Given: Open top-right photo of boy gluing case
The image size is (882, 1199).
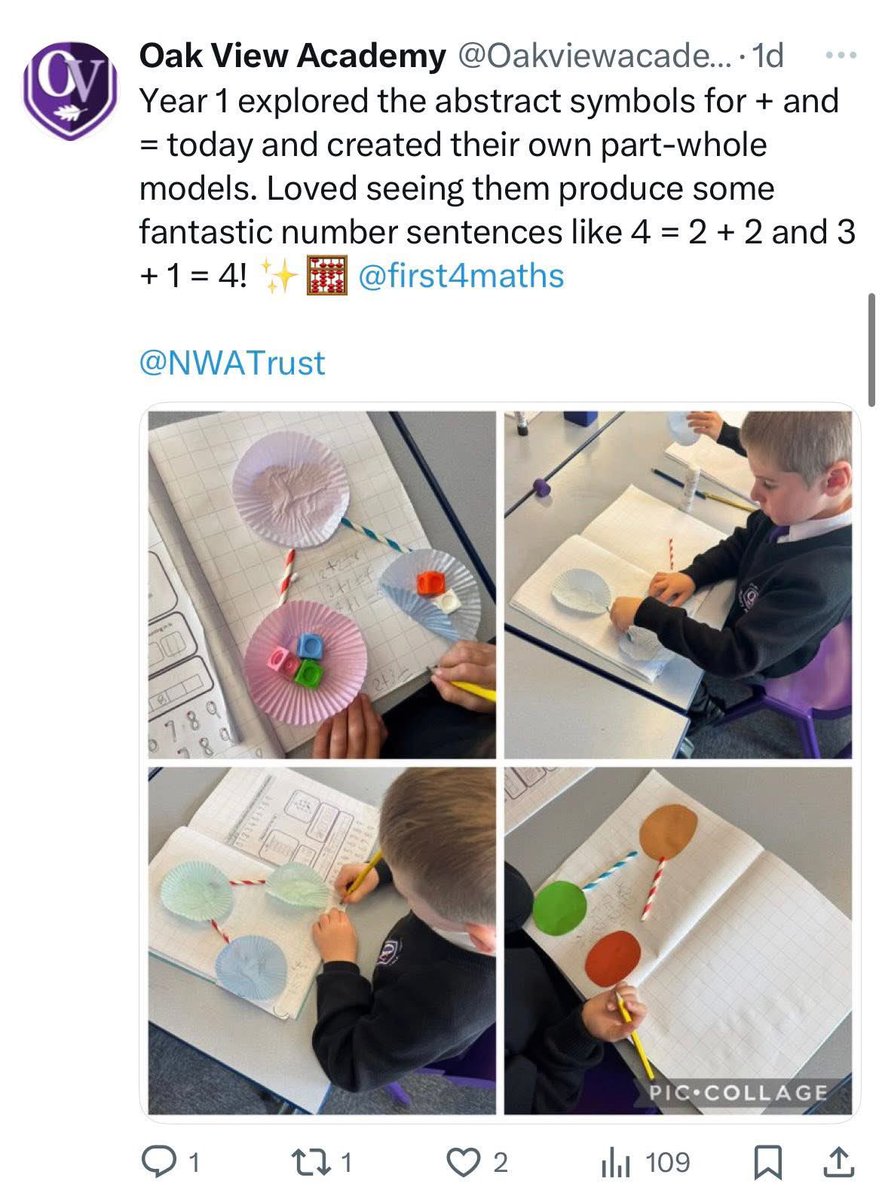Looking at the screenshot, I should click(678, 585).
